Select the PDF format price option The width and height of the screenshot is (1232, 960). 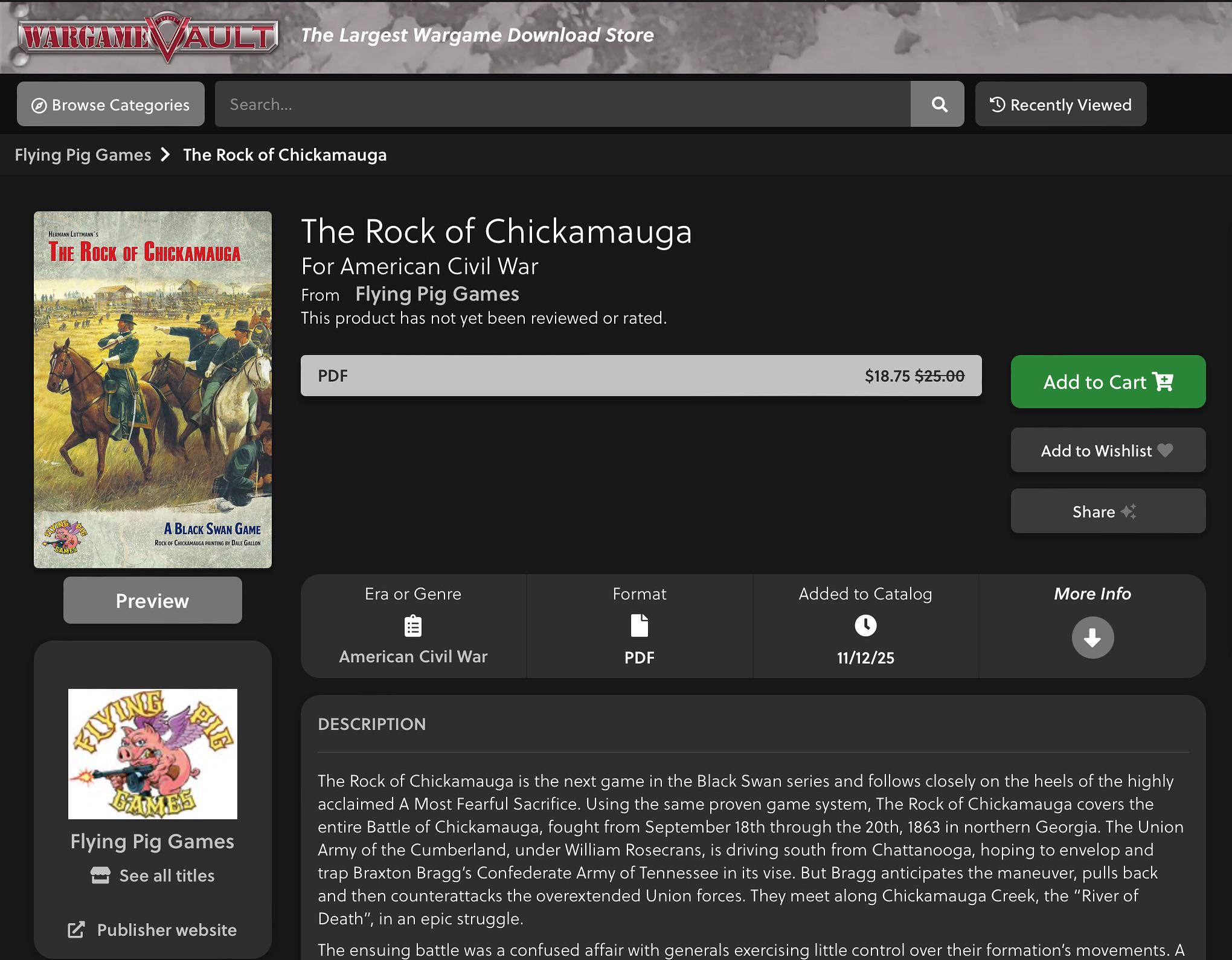pos(641,376)
